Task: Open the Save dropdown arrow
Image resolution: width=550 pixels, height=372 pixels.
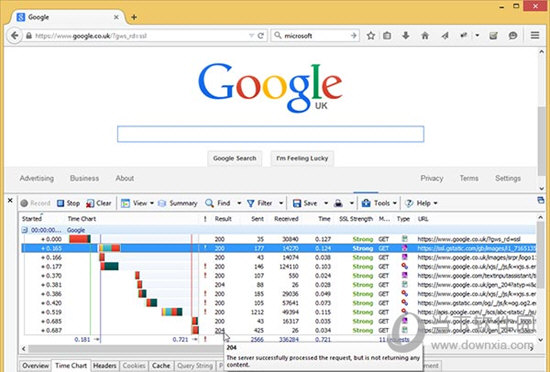Action: pyautogui.click(x=326, y=203)
